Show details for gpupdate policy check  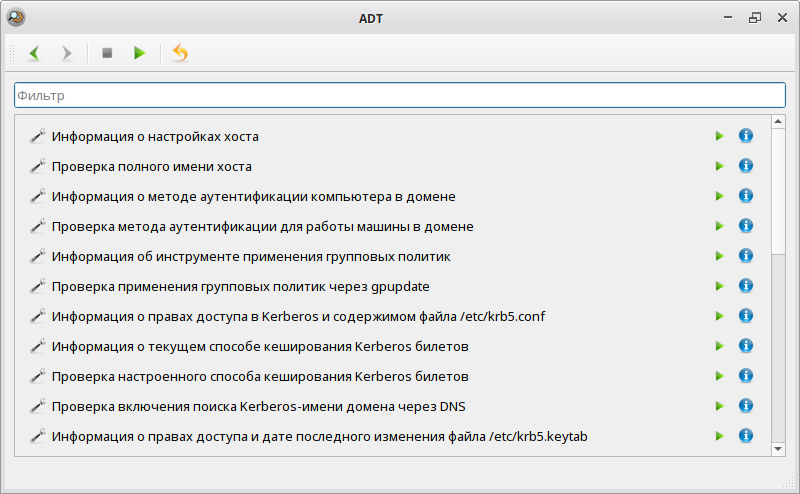pyautogui.click(x=745, y=286)
